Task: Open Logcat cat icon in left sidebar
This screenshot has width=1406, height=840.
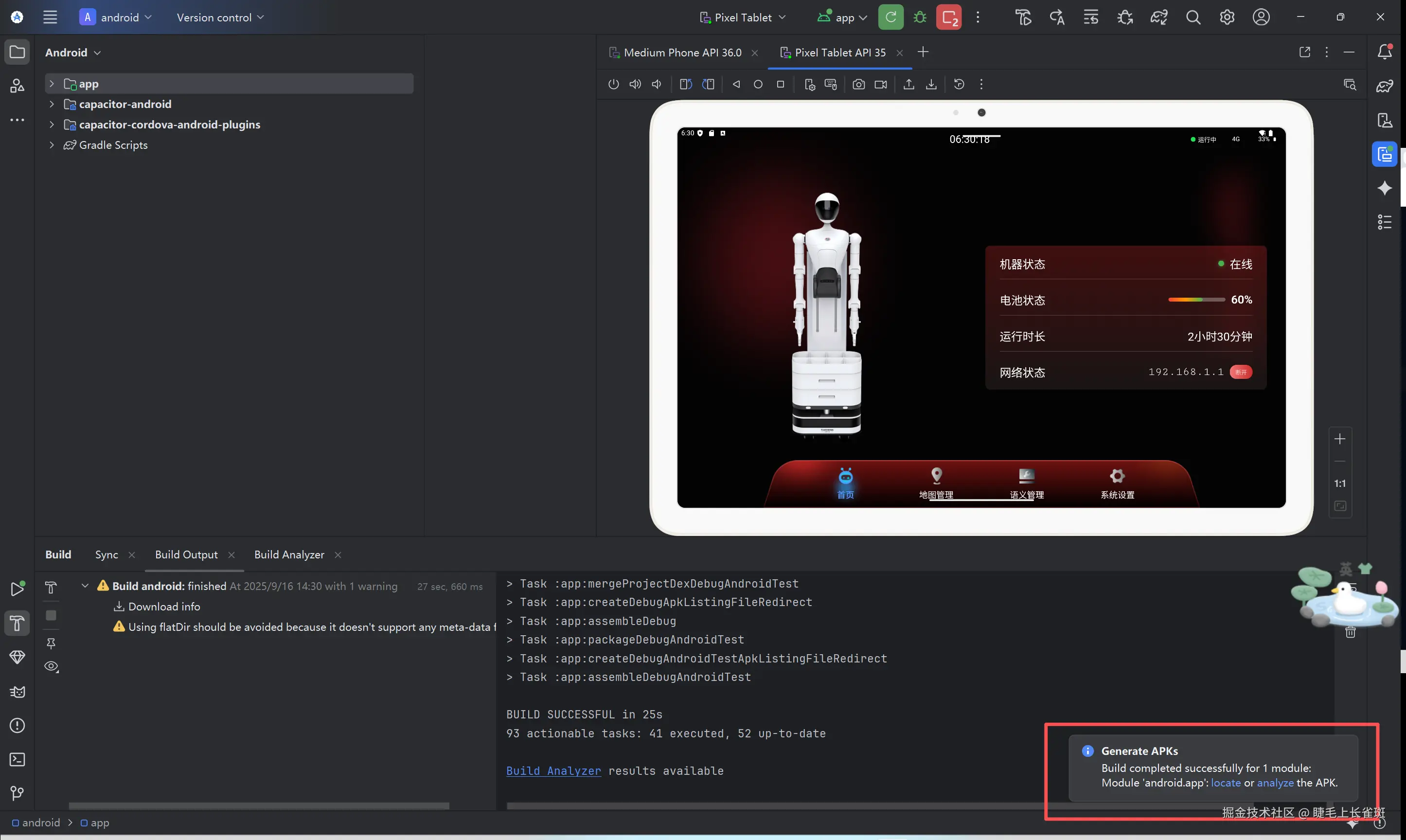Action: pos(17,692)
